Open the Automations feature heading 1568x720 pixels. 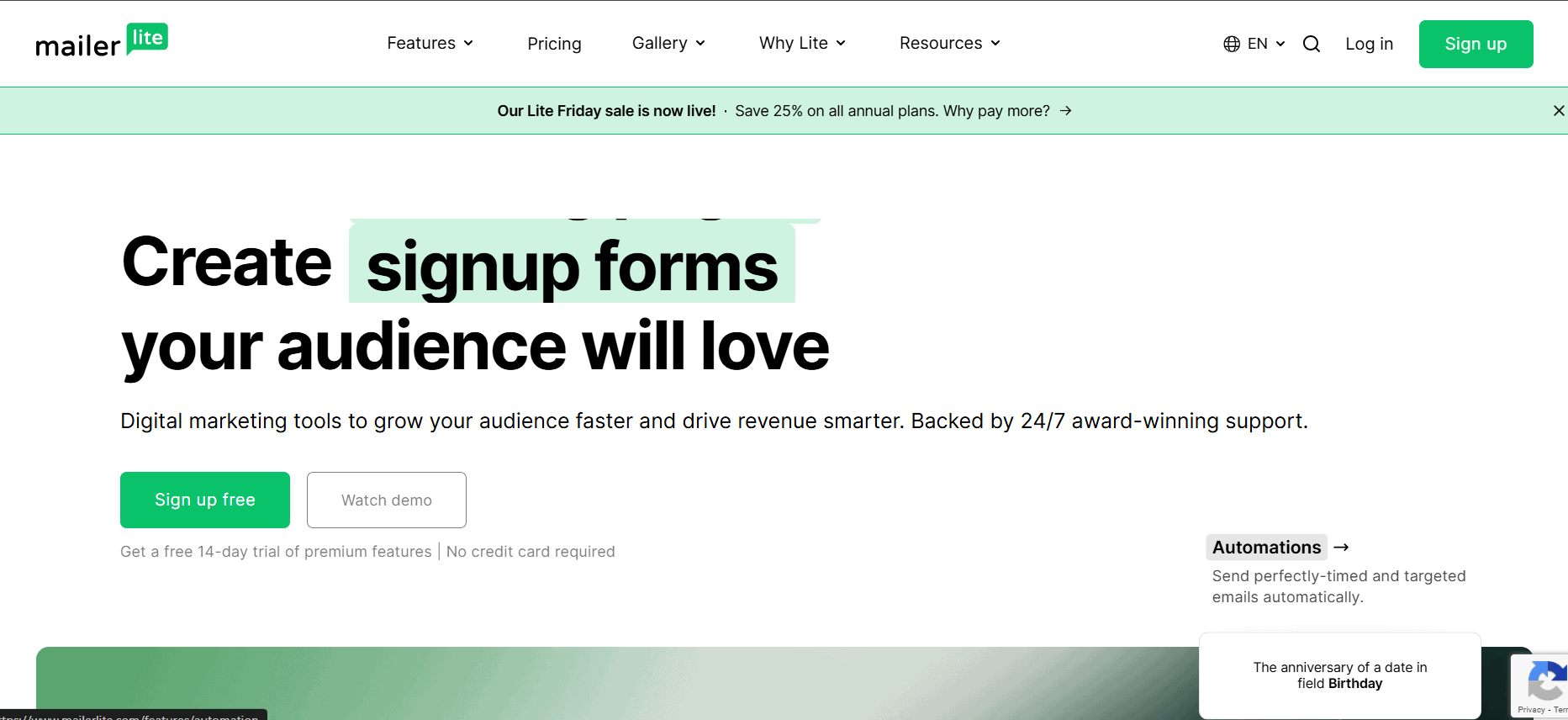1266,548
